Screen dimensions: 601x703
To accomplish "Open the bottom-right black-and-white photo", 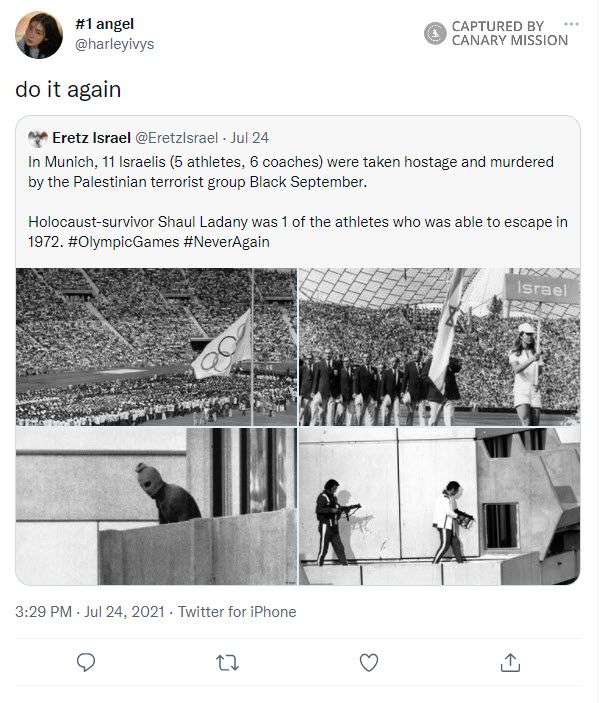I will click(439, 506).
